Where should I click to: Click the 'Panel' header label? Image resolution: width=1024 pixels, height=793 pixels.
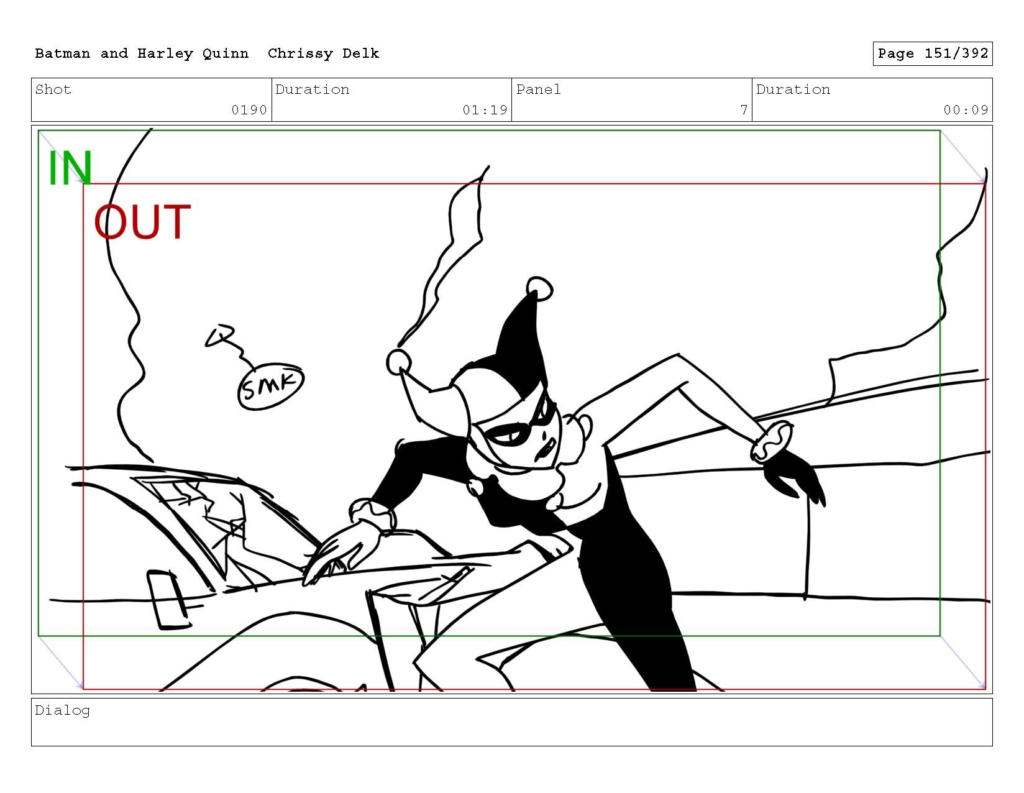pyautogui.click(x=538, y=89)
